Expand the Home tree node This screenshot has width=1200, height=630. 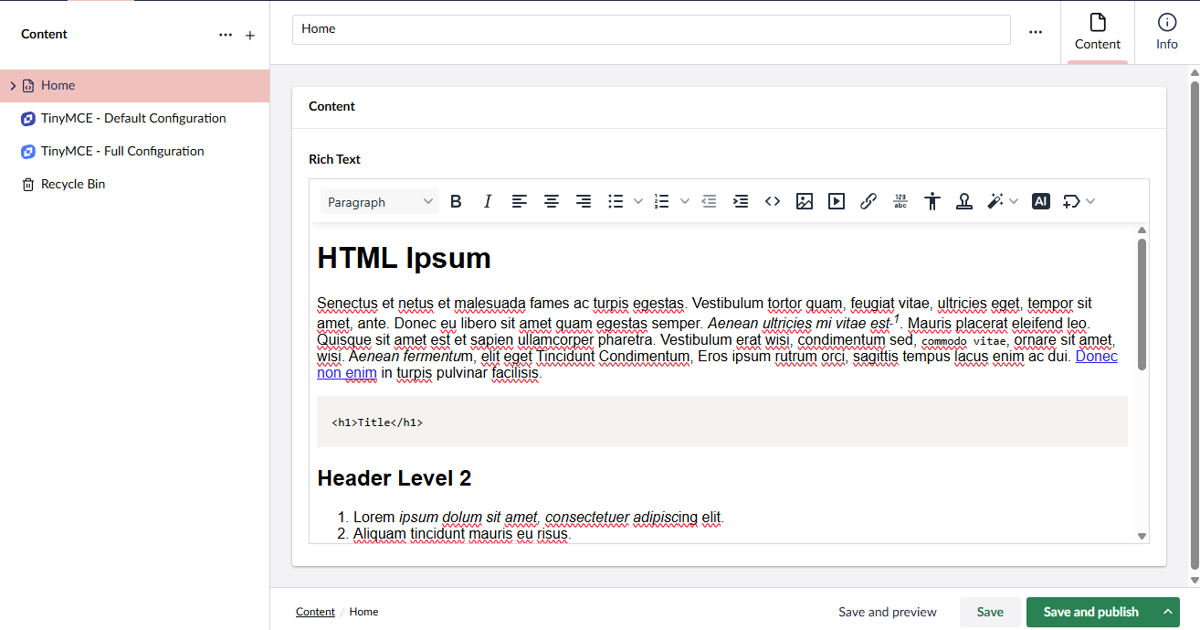point(13,85)
